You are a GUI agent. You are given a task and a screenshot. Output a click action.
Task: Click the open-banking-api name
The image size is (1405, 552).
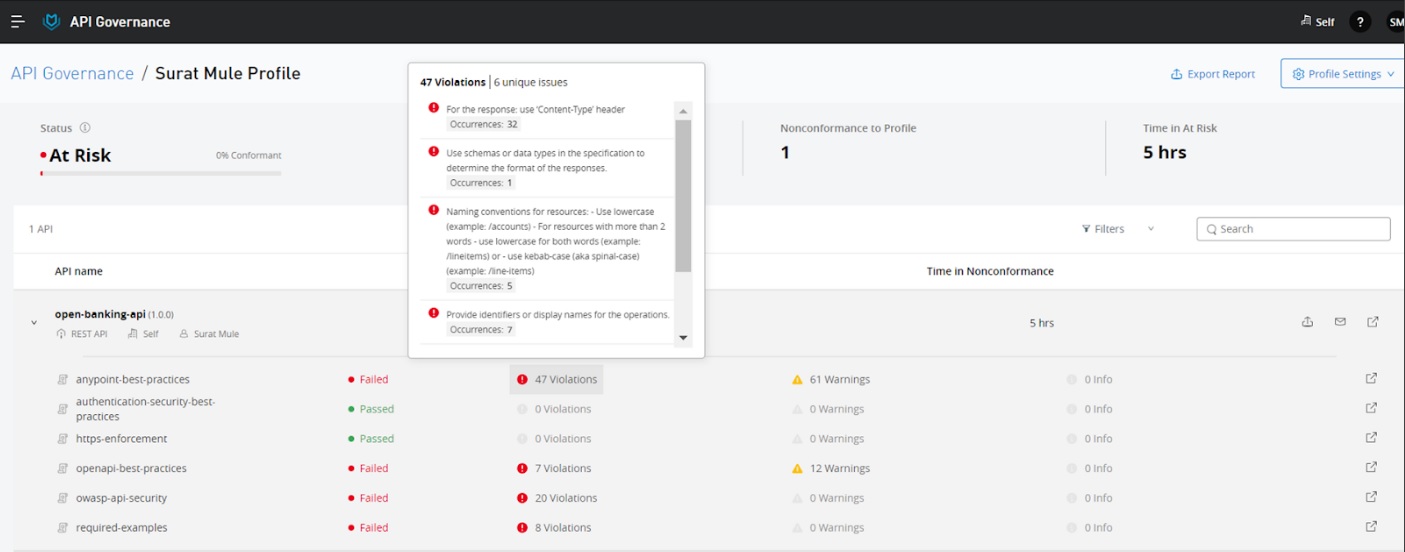pos(100,314)
